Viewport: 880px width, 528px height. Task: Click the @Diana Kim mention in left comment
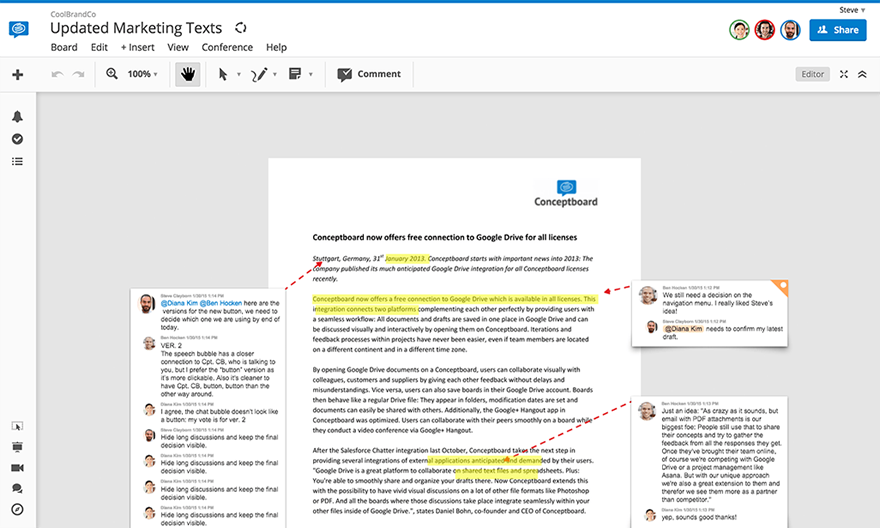click(180, 303)
